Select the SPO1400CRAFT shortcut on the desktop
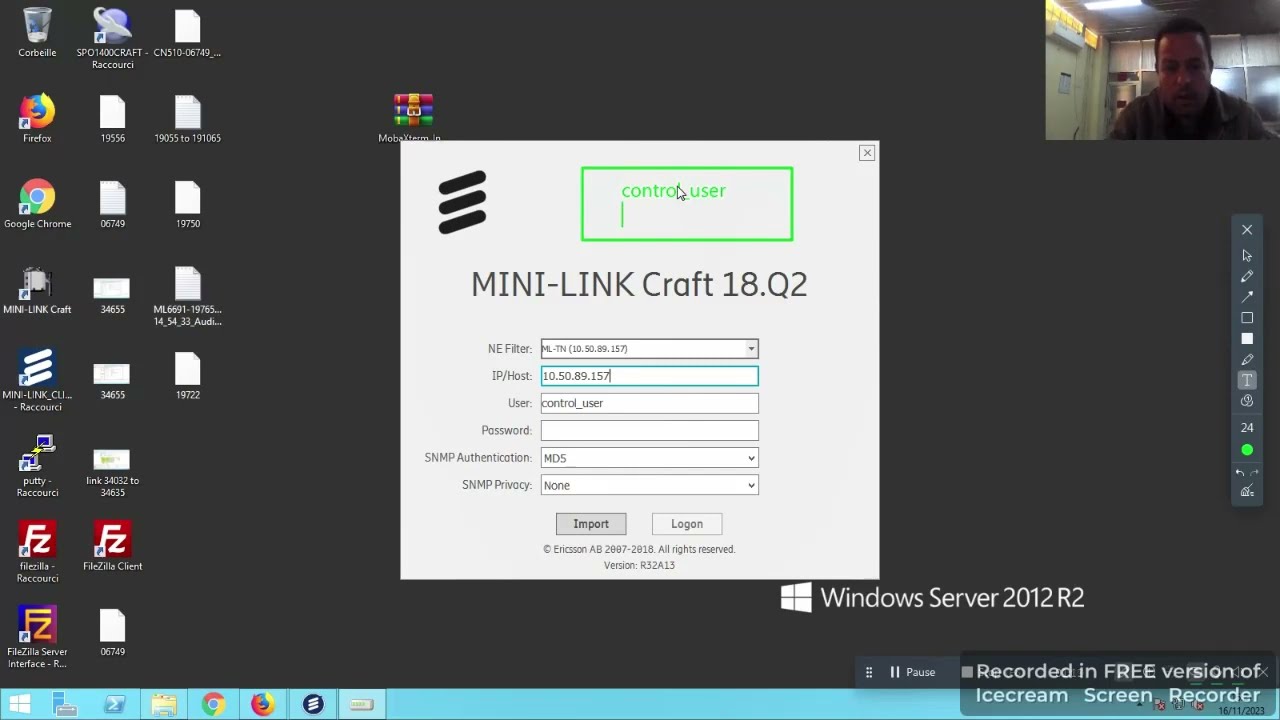The image size is (1280, 720). coord(112,38)
